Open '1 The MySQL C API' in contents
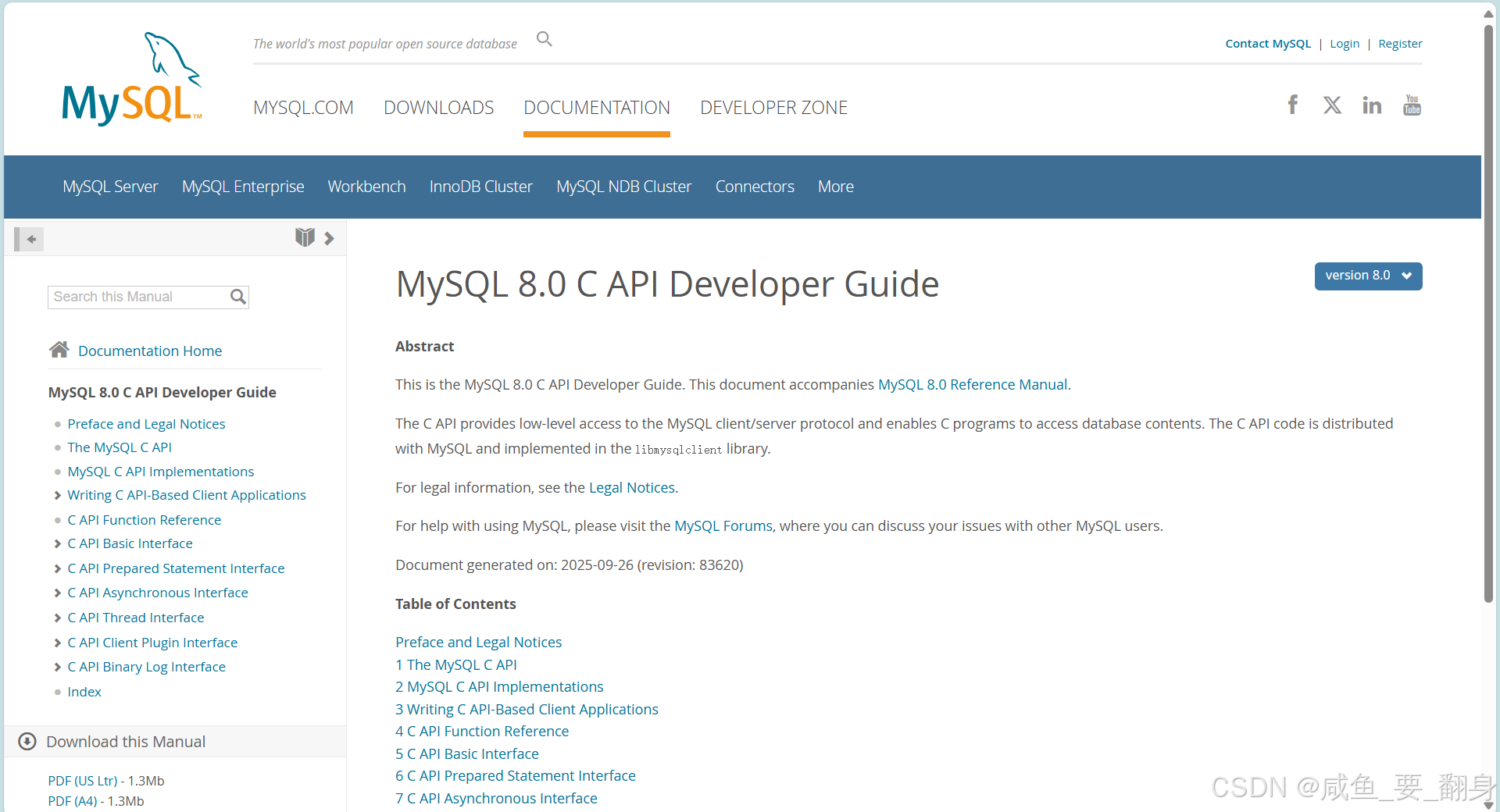The image size is (1500, 812). 456,665
